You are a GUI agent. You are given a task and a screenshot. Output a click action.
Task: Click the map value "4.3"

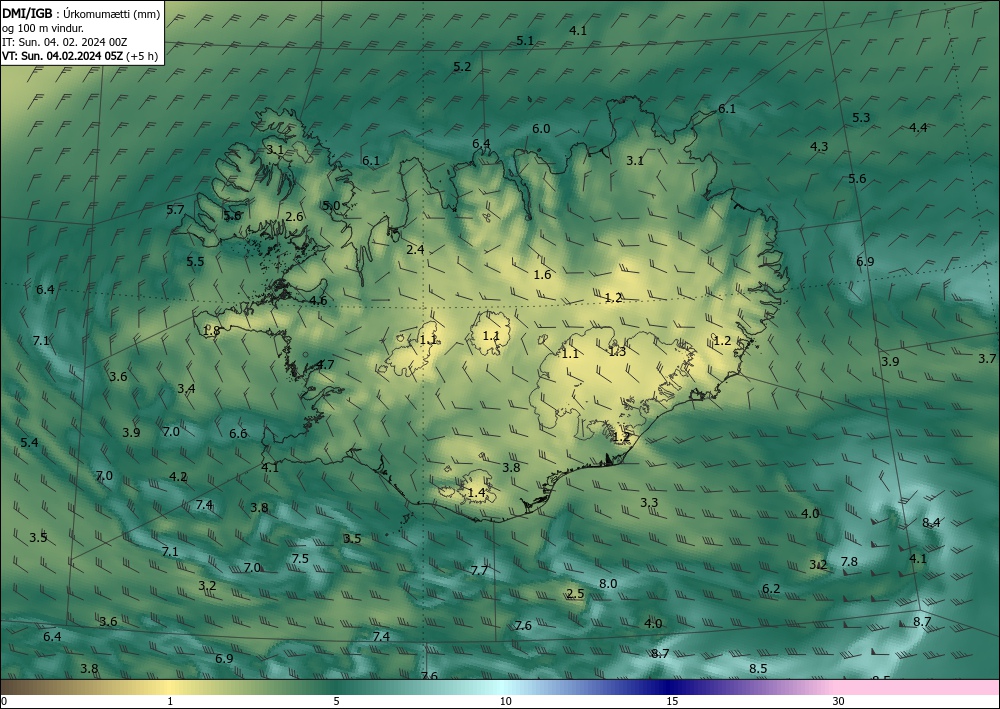click(x=819, y=147)
